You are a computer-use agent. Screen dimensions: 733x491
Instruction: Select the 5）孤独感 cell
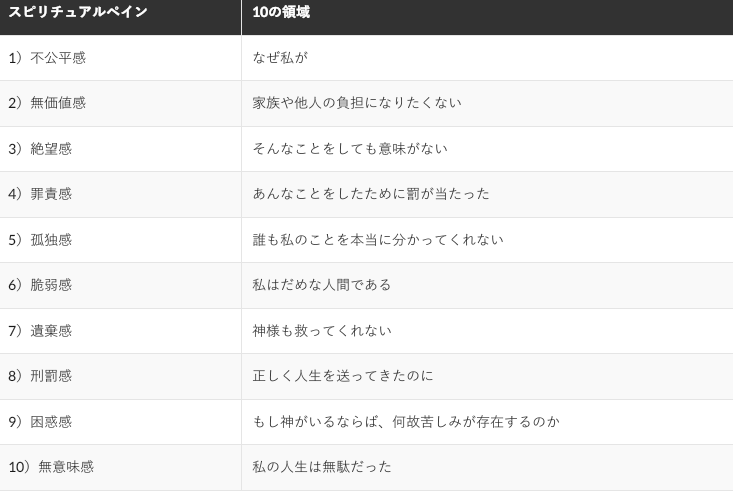pos(40,240)
